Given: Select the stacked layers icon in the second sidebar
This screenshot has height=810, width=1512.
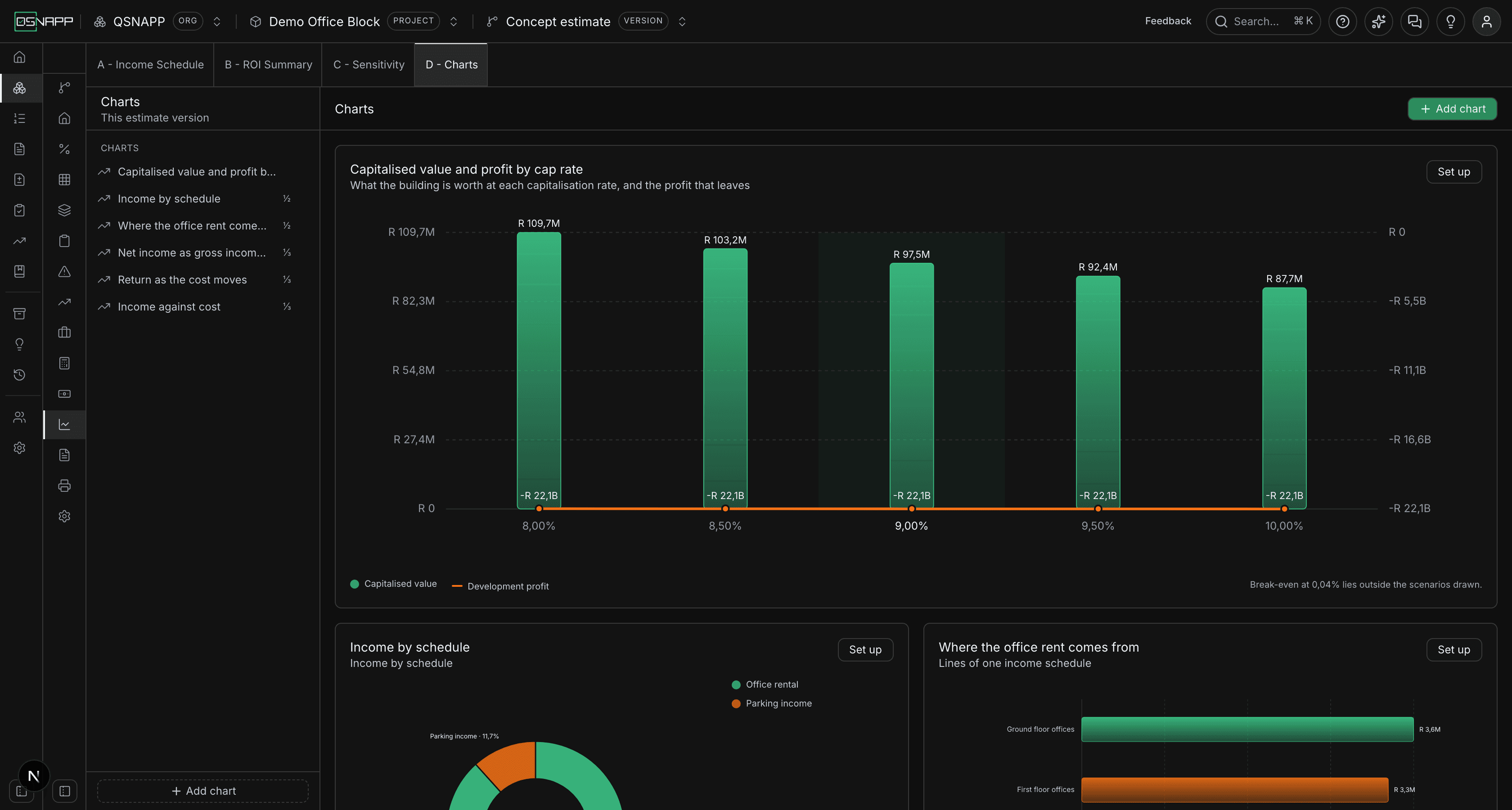Looking at the screenshot, I should coord(64,210).
